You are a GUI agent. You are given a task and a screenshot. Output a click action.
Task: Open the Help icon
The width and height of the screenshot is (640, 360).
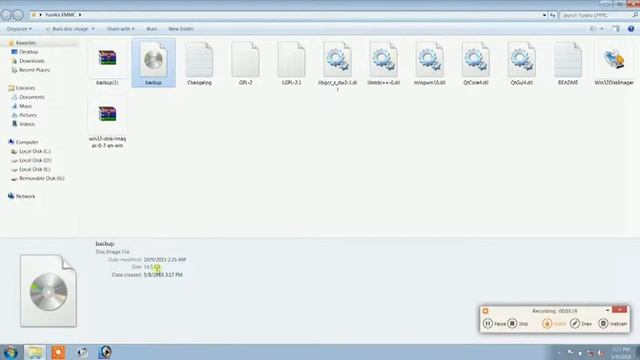point(631,29)
